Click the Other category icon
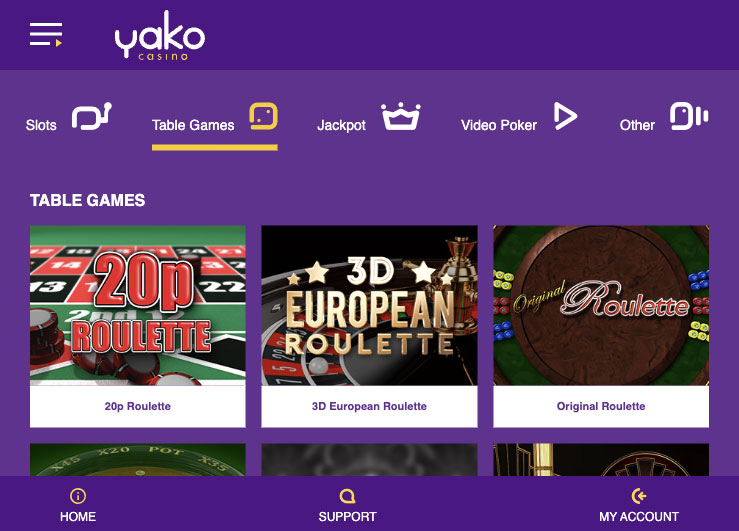The image size is (739, 531). (x=689, y=116)
